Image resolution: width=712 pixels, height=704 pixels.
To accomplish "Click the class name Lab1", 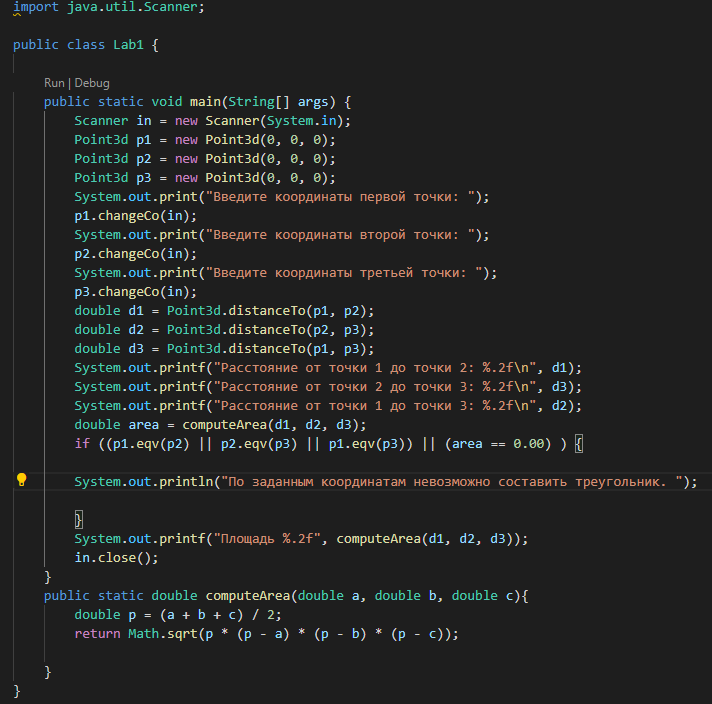I will (128, 45).
